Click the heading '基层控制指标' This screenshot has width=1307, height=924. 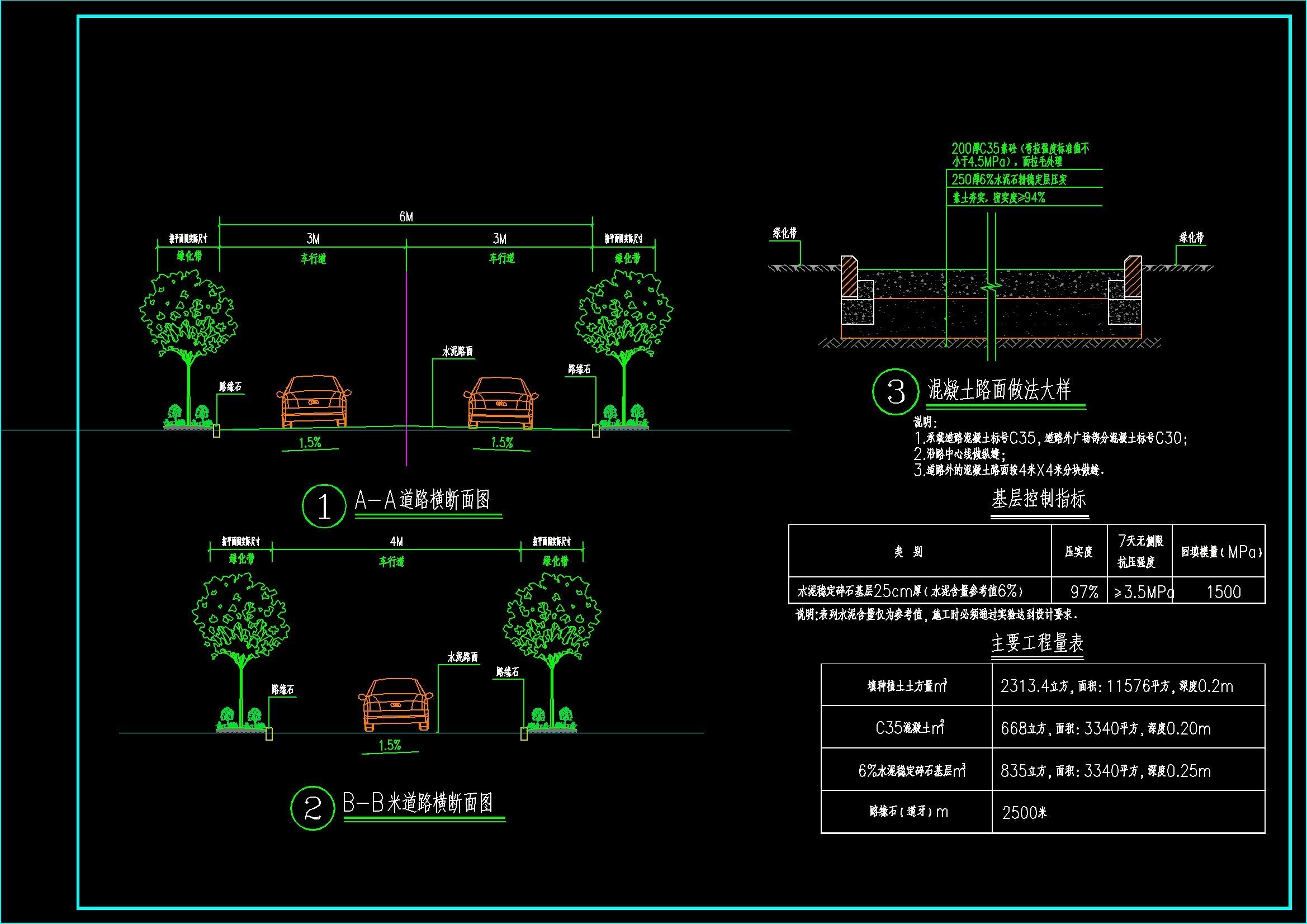click(1039, 499)
